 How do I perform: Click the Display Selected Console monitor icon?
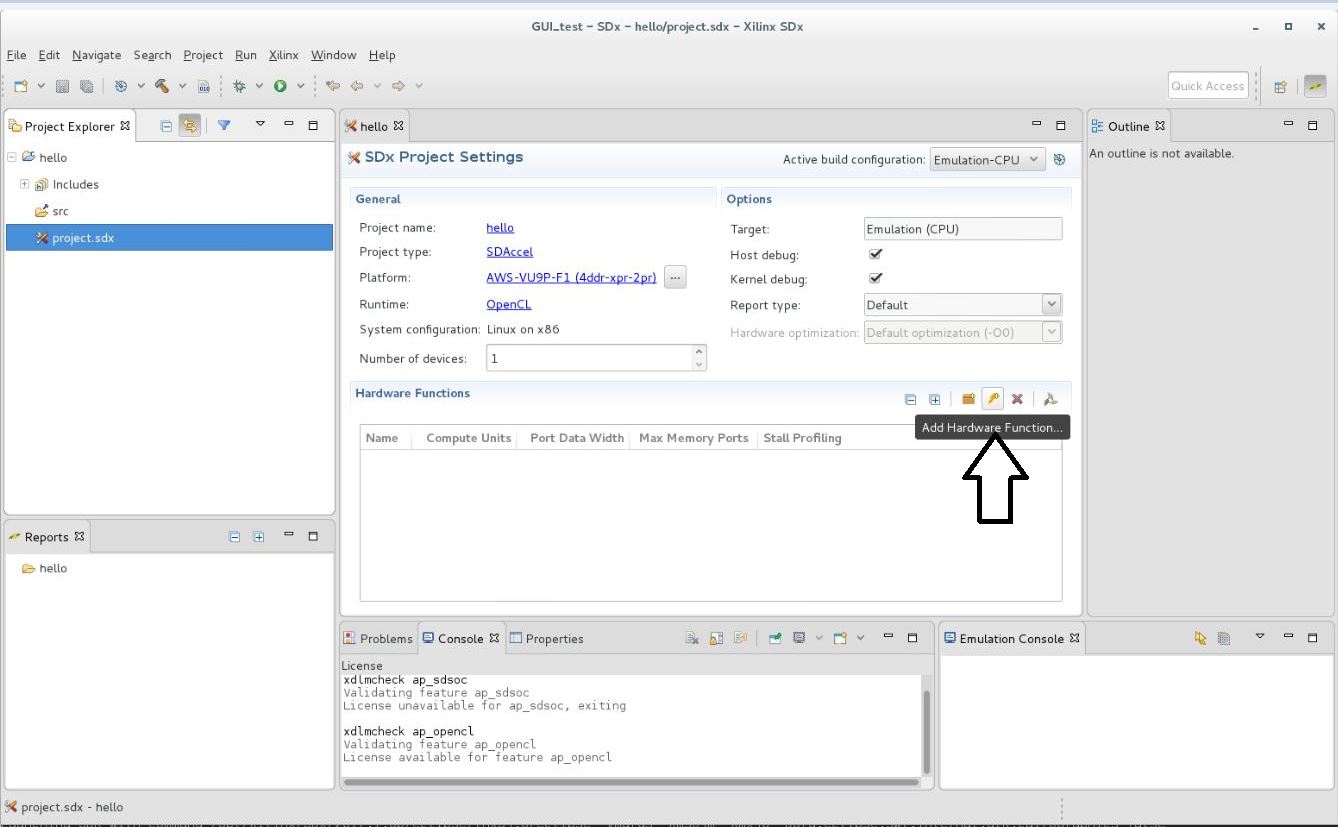tap(799, 638)
